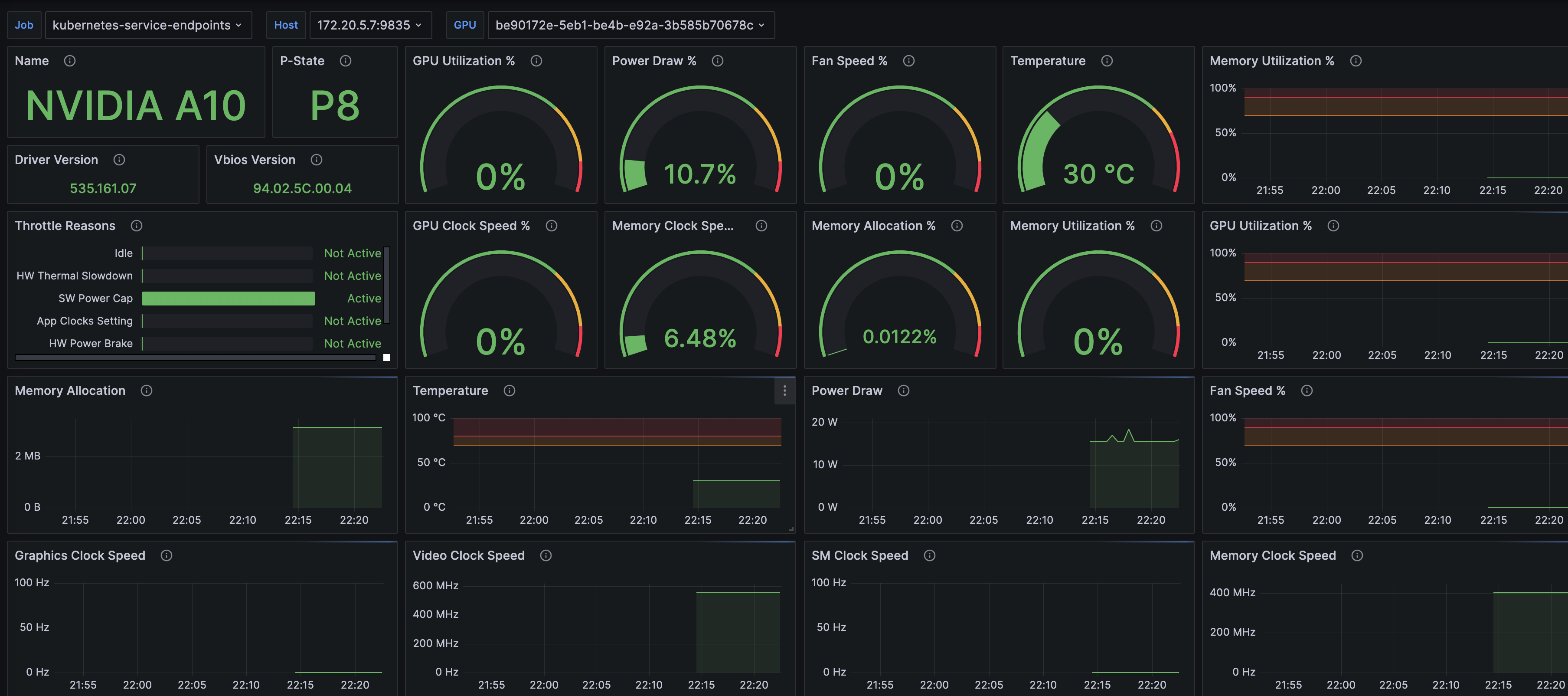Image resolution: width=1568 pixels, height=696 pixels.
Task: Click the vertical scrollbar in Throttle Reasons
Action: click(x=386, y=285)
